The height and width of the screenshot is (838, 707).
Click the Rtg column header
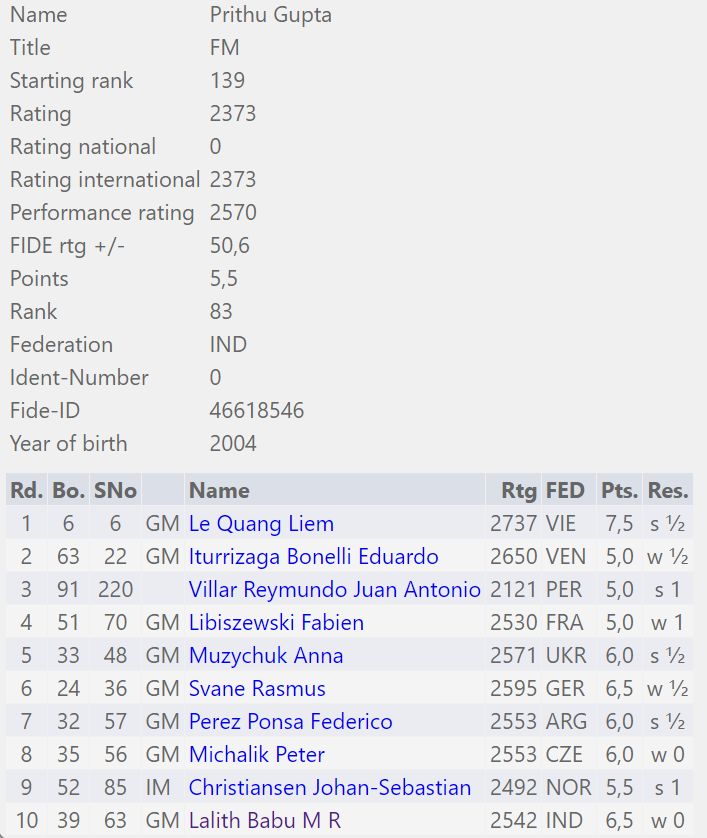point(519,491)
